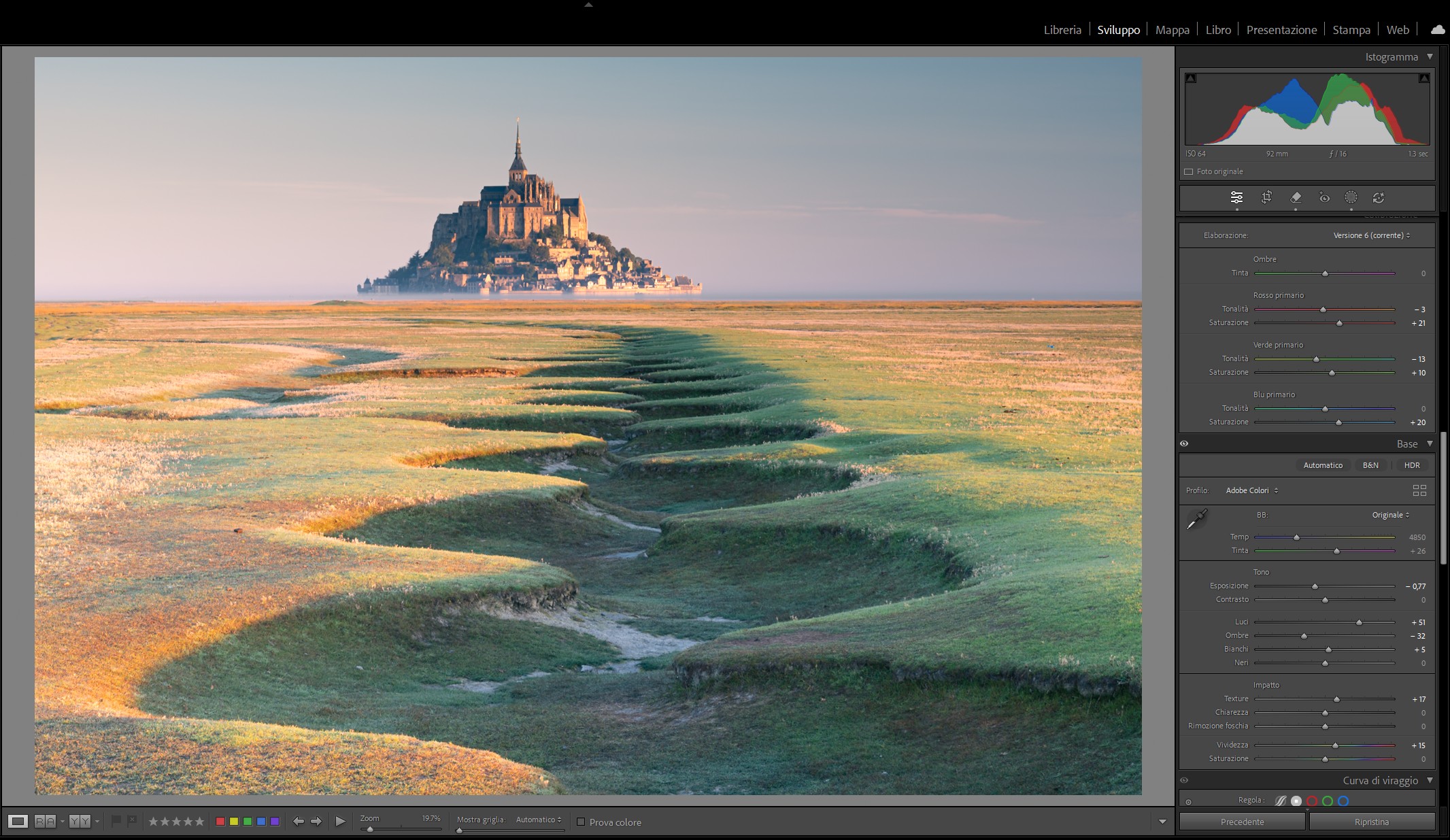Click the Ripristina button
This screenshot has height=840, width=1450.
(x=1372, y=822)
